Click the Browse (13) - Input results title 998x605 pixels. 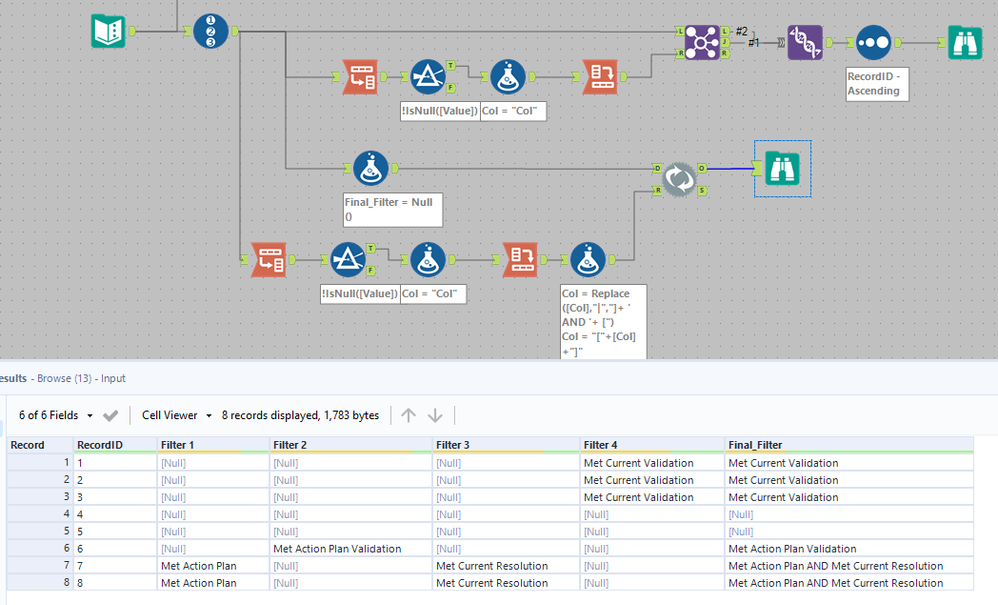pos(81,378)
